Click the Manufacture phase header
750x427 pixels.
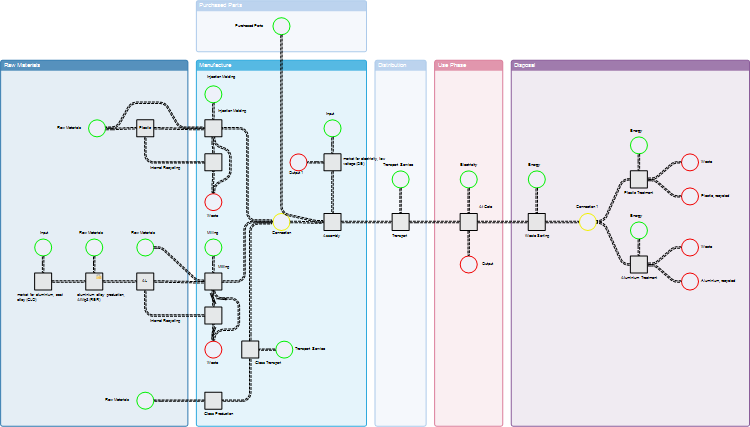281,66
